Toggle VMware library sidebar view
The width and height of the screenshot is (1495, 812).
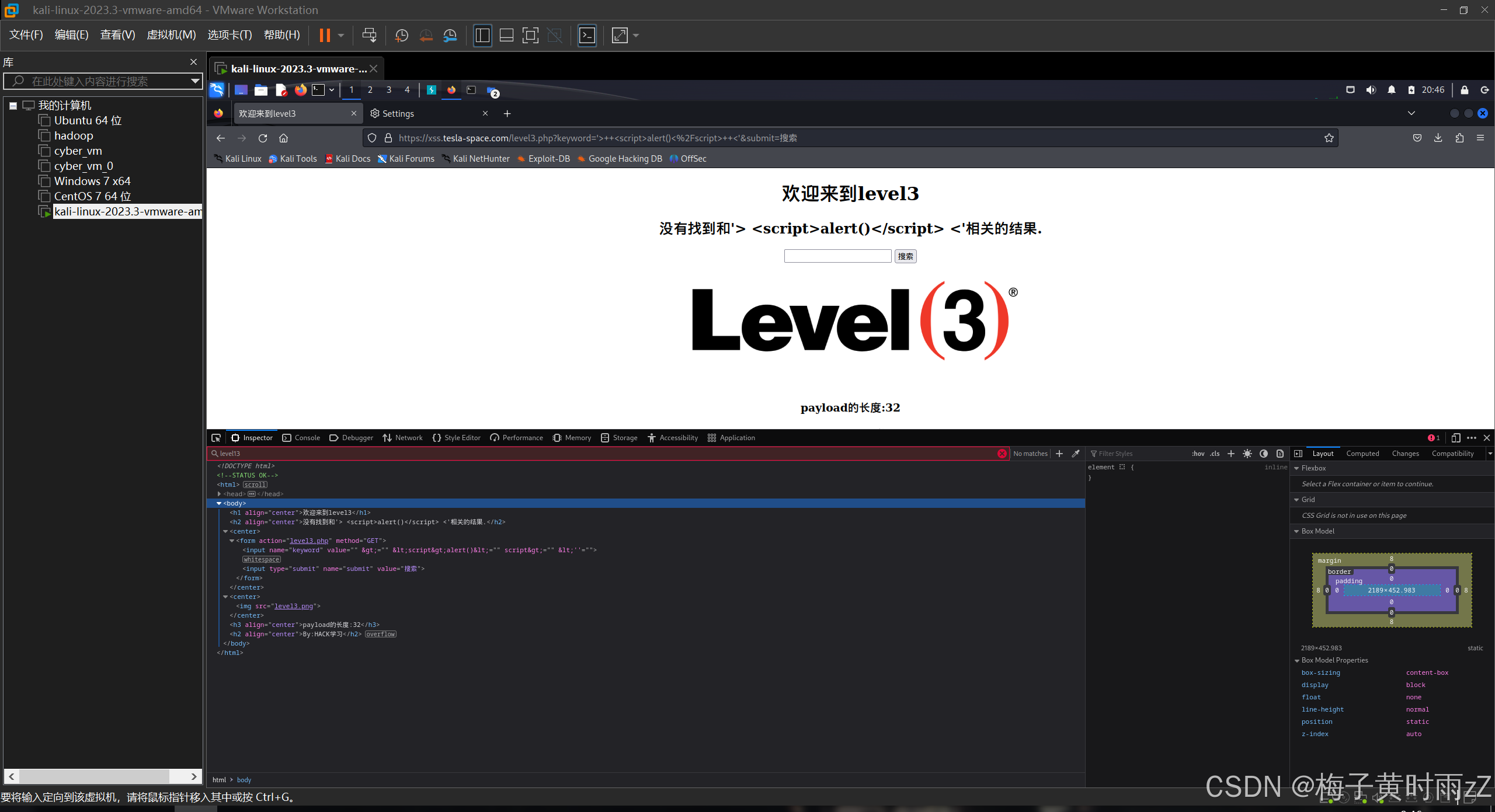(x=482, y=36)
